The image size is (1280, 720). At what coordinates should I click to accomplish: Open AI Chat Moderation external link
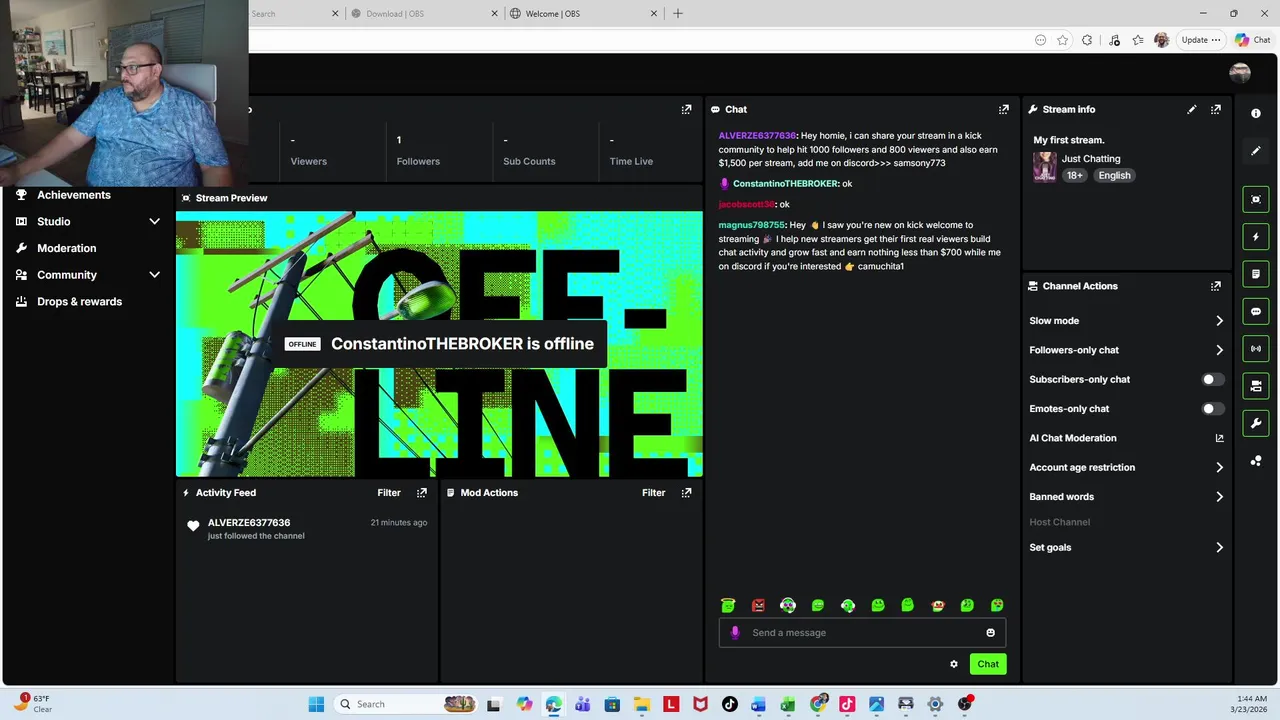pos(1219,438)
